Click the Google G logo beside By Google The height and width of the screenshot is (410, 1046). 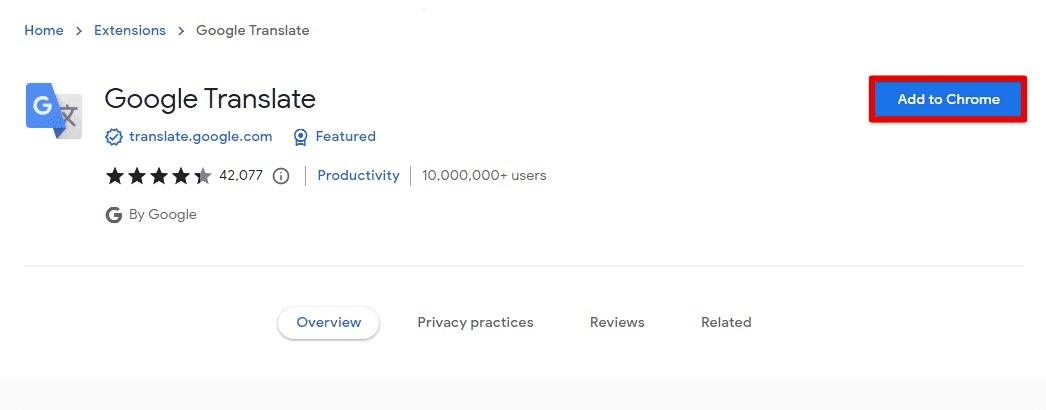pyautogui.click(x=114, y=215)
